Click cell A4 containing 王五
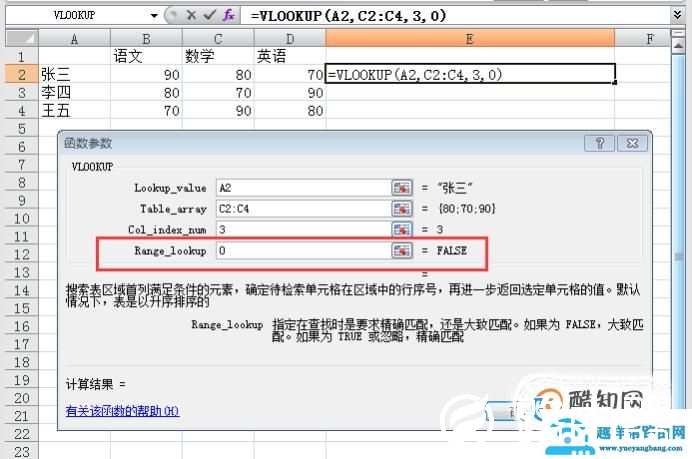This screenshot has width=692, height=459. tap(74, 110)
